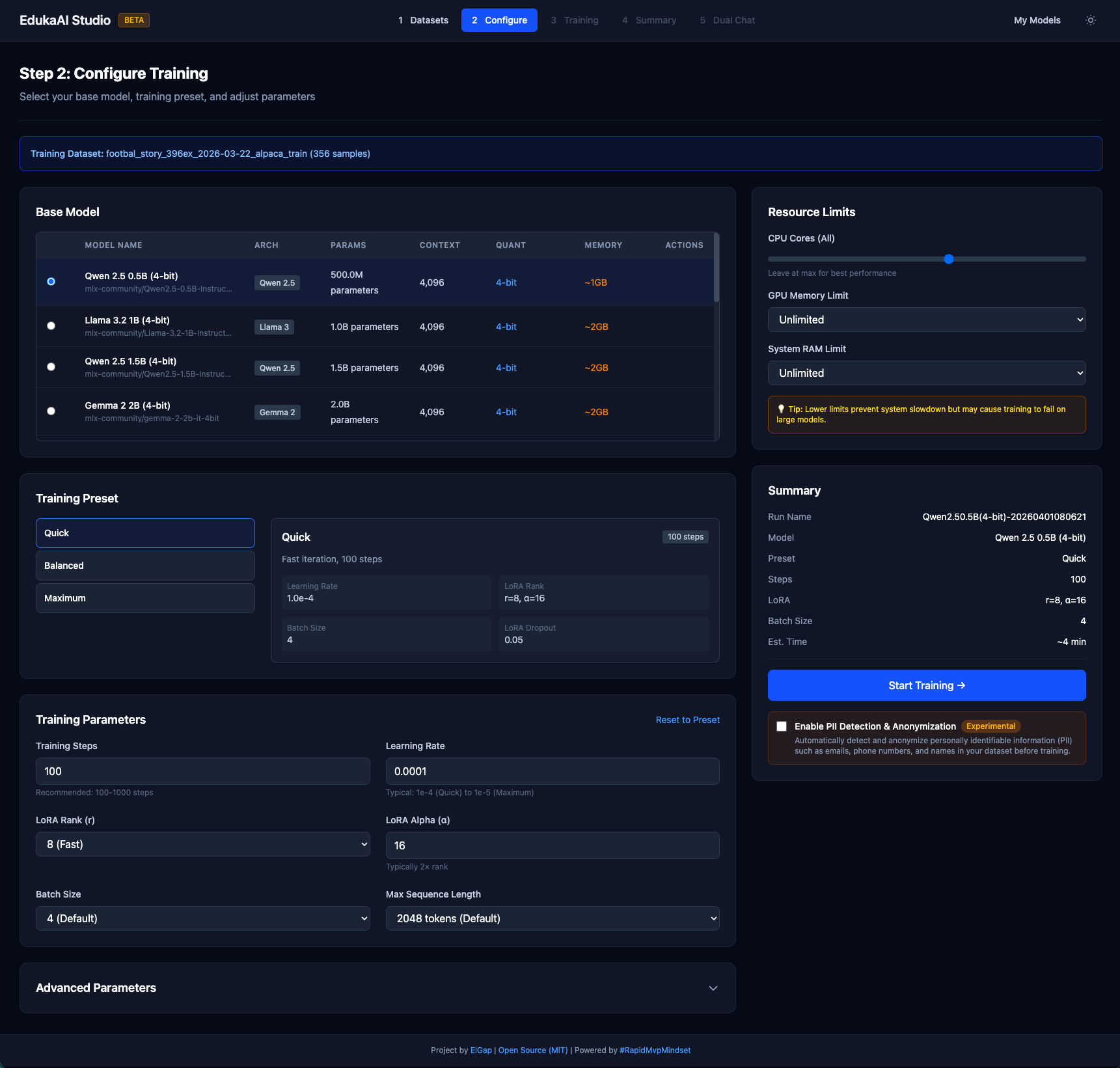Open the Batch Size dropdown

point(202,918)
